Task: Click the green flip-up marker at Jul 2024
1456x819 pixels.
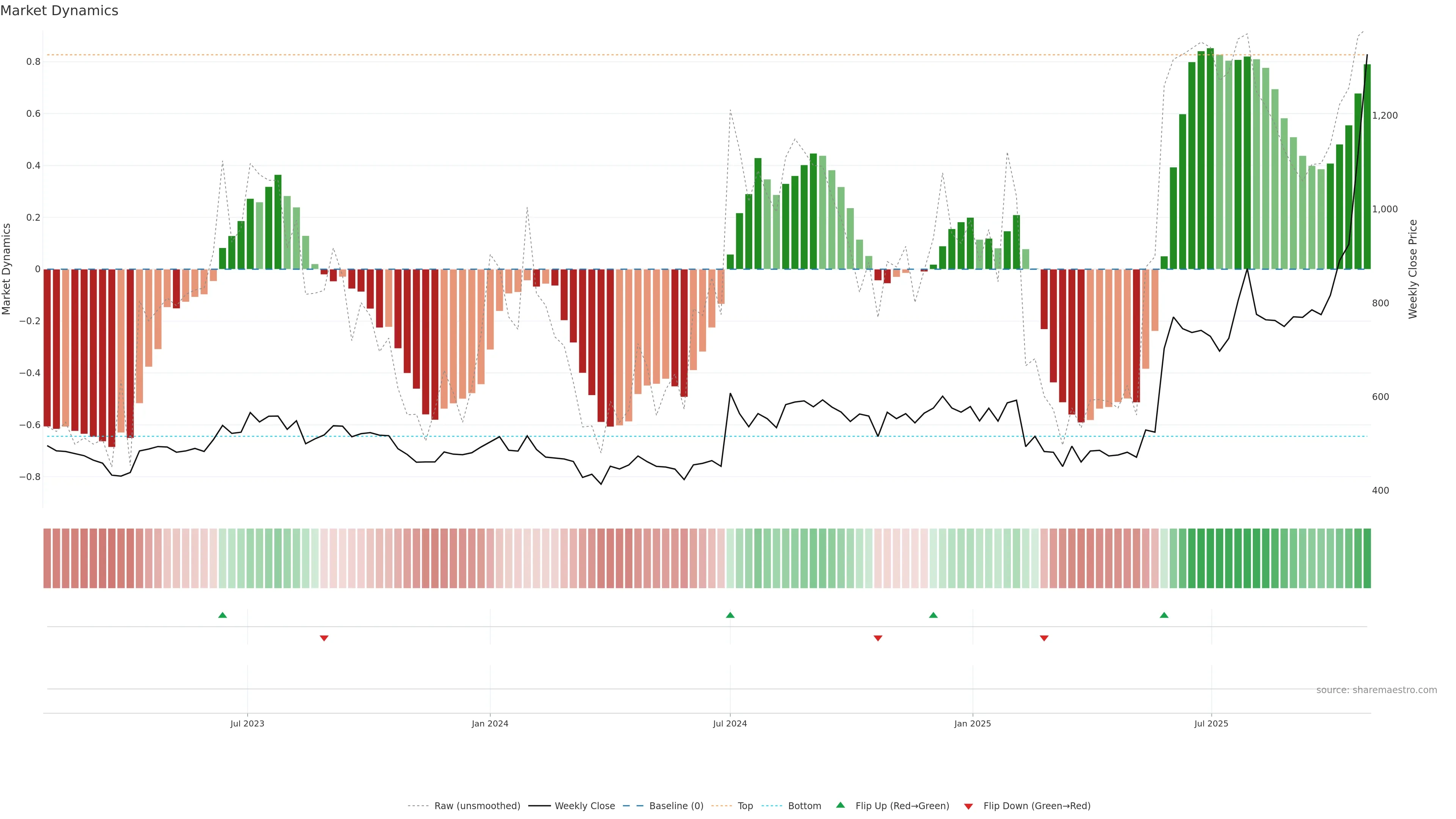Action: click(730, 615)
